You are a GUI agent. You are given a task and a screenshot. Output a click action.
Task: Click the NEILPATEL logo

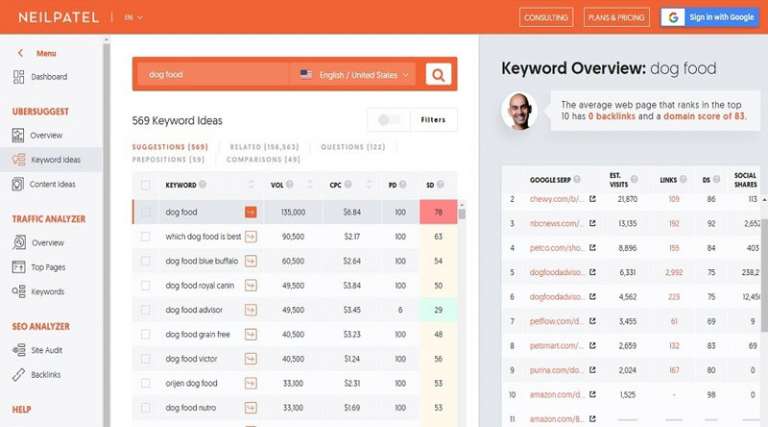coord(59,18)
